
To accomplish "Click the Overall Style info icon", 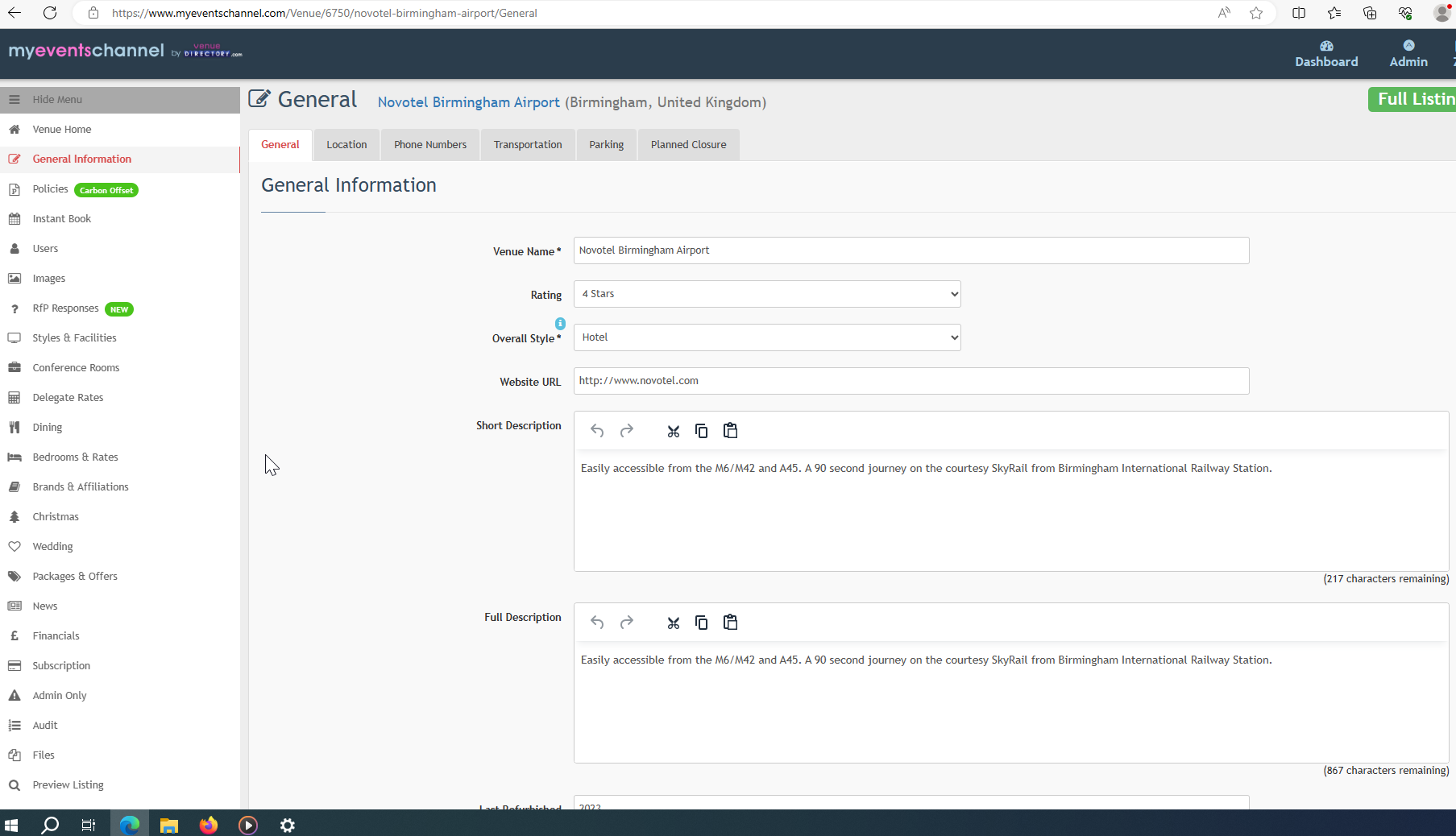I will pos(560,323).
